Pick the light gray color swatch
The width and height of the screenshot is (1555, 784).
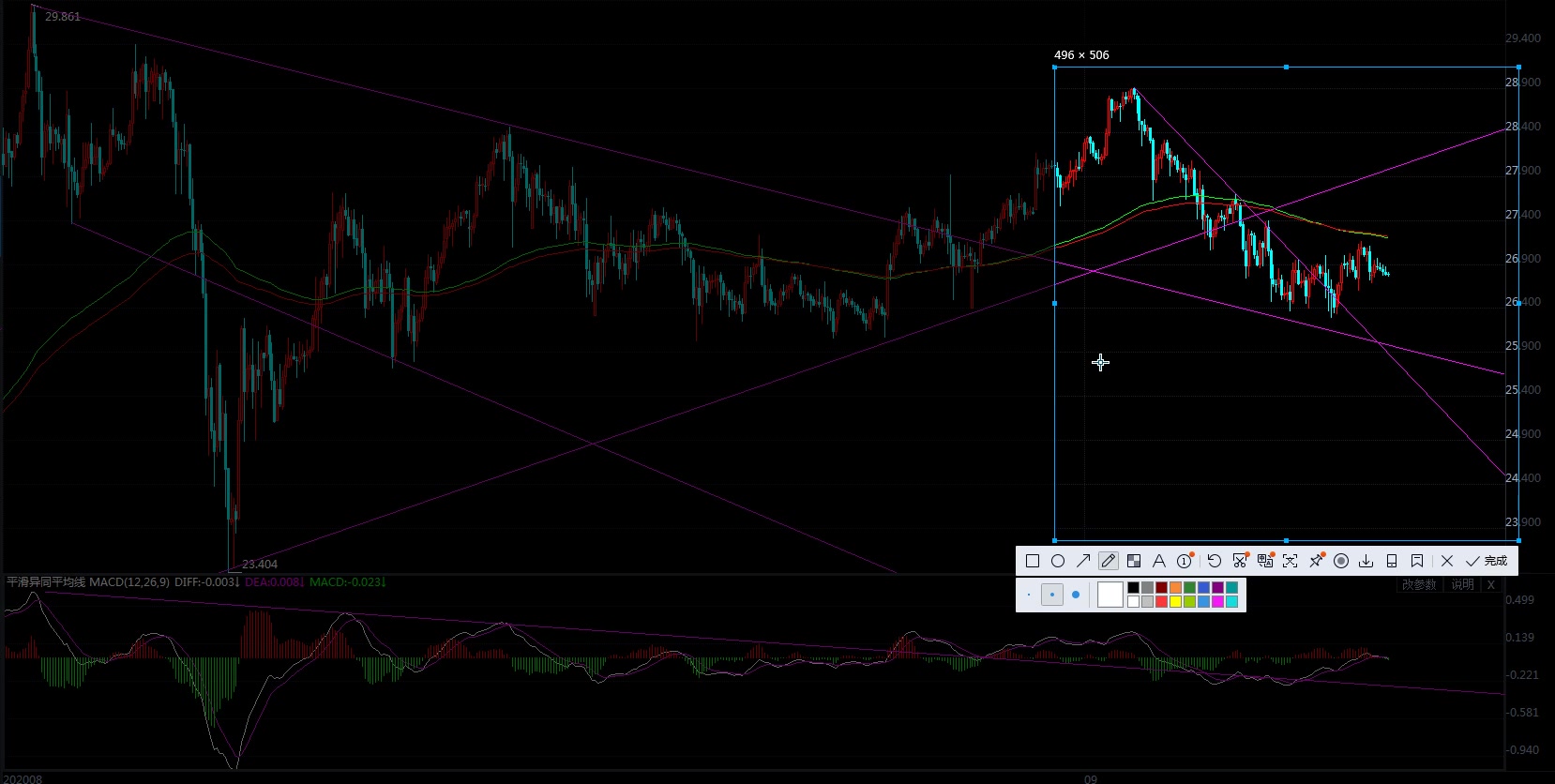tap(1147, 601)
